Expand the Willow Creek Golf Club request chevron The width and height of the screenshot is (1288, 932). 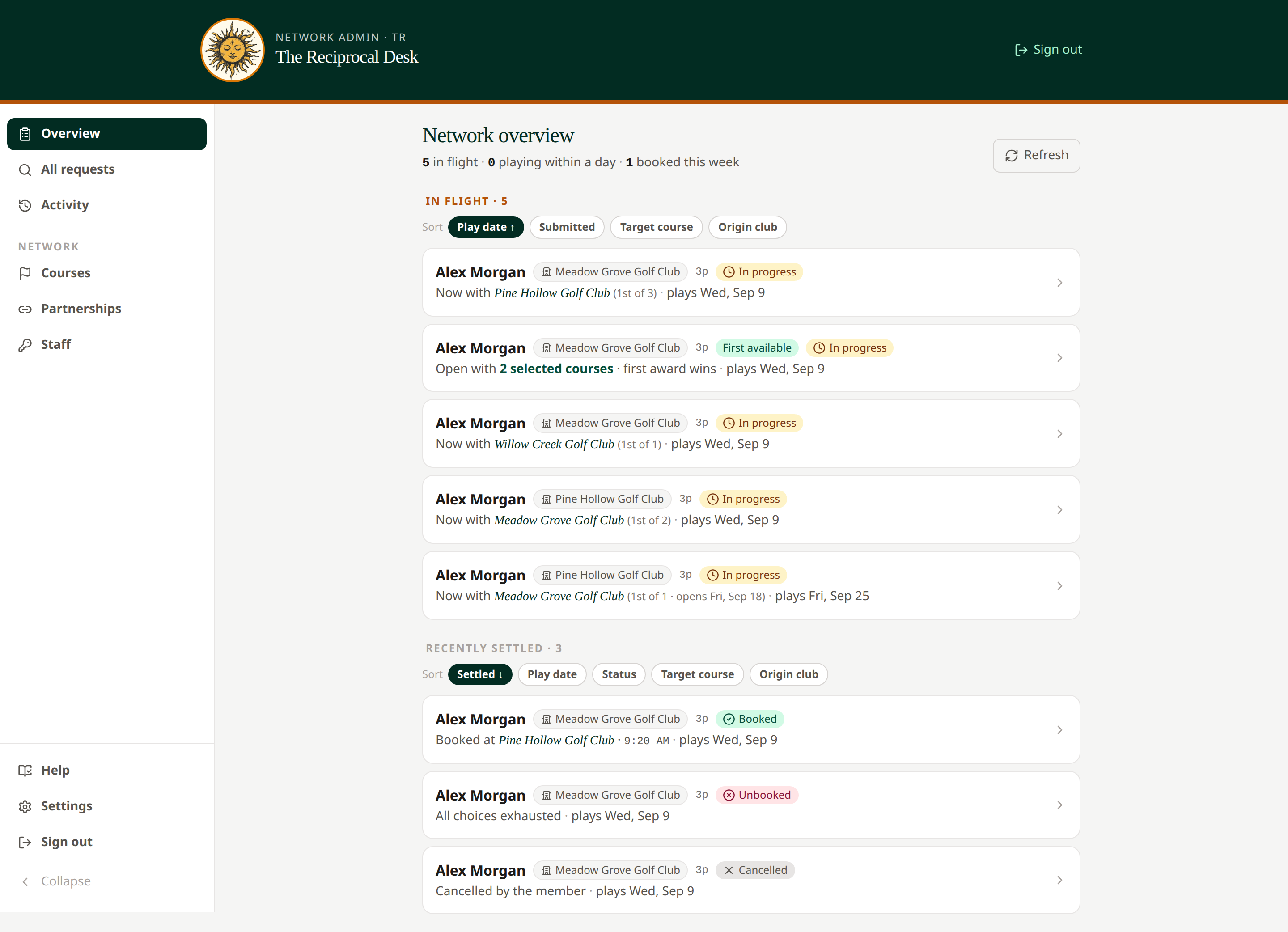click(1060, 434)
